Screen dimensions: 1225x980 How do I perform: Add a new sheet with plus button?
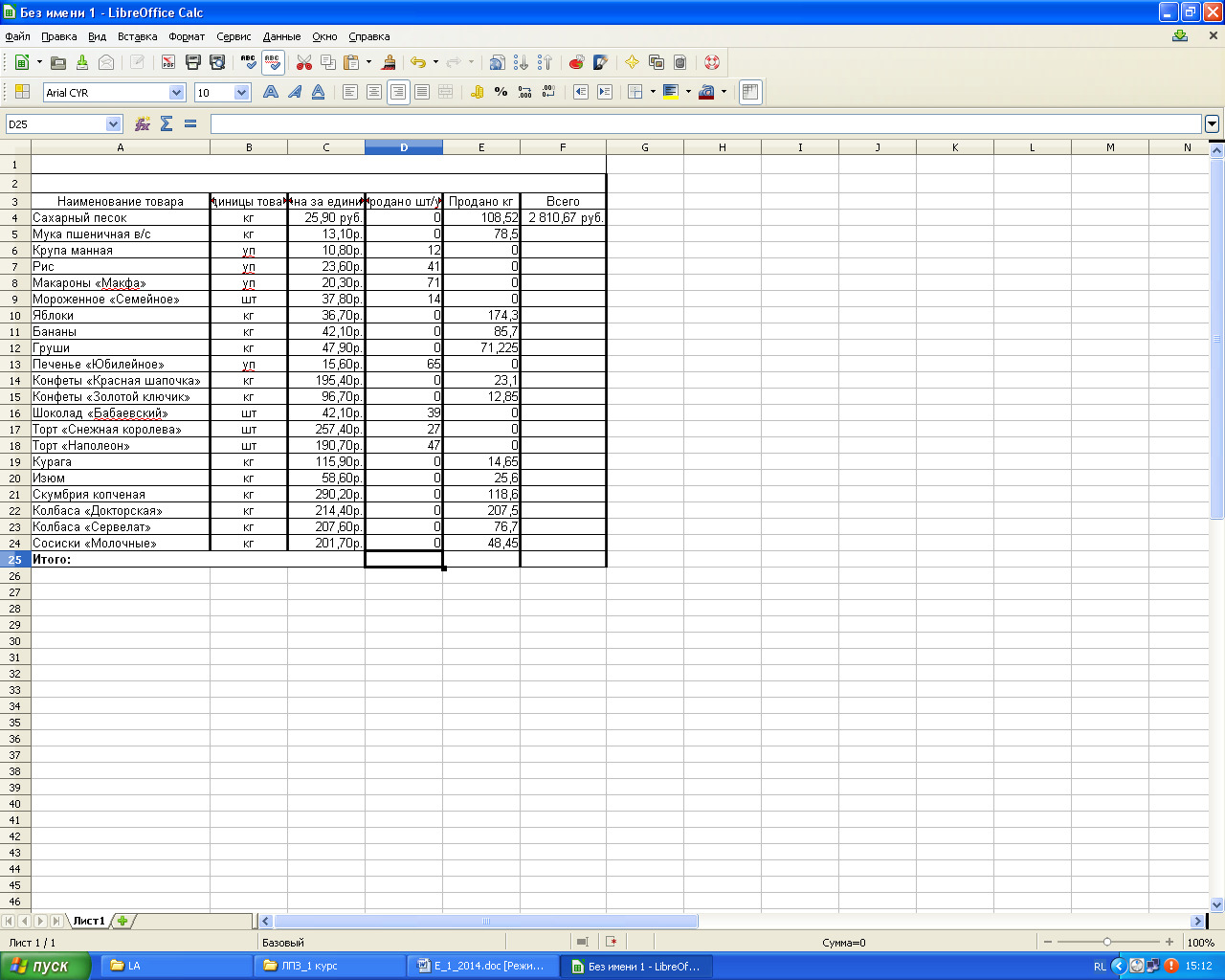(x=122, y=921)
